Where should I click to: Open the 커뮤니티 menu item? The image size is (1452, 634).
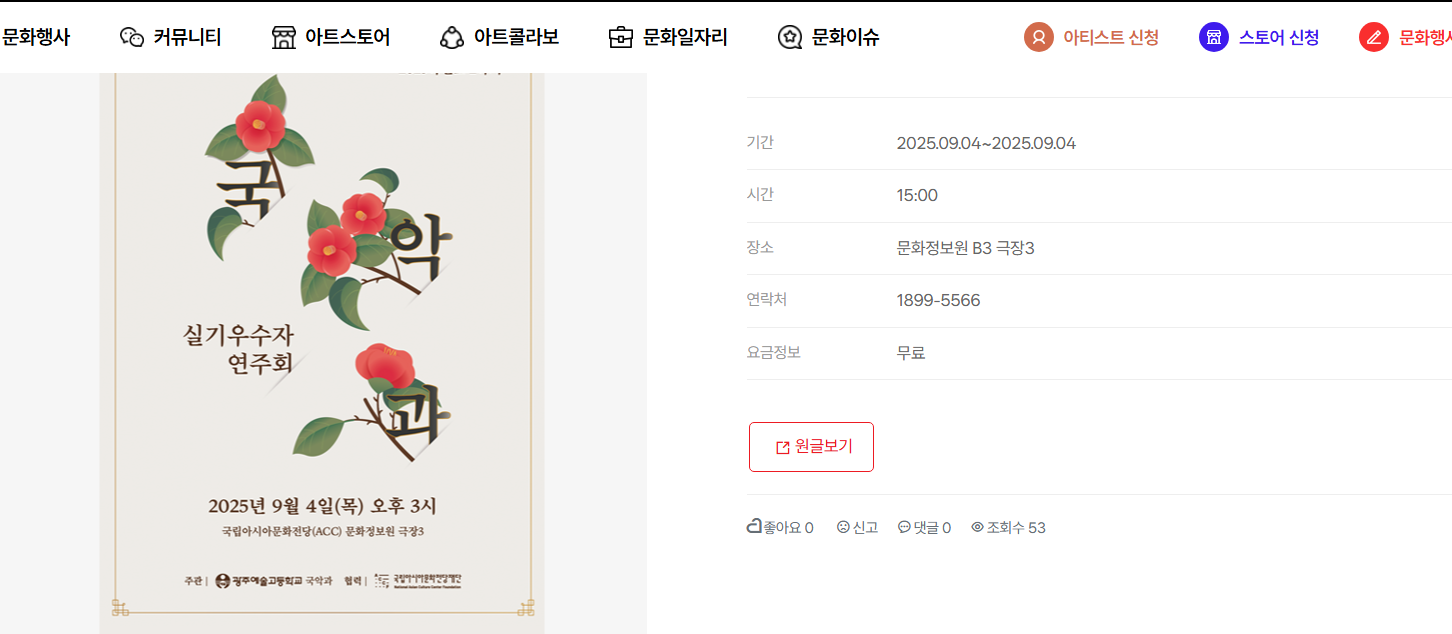click(x=187, y=38)
